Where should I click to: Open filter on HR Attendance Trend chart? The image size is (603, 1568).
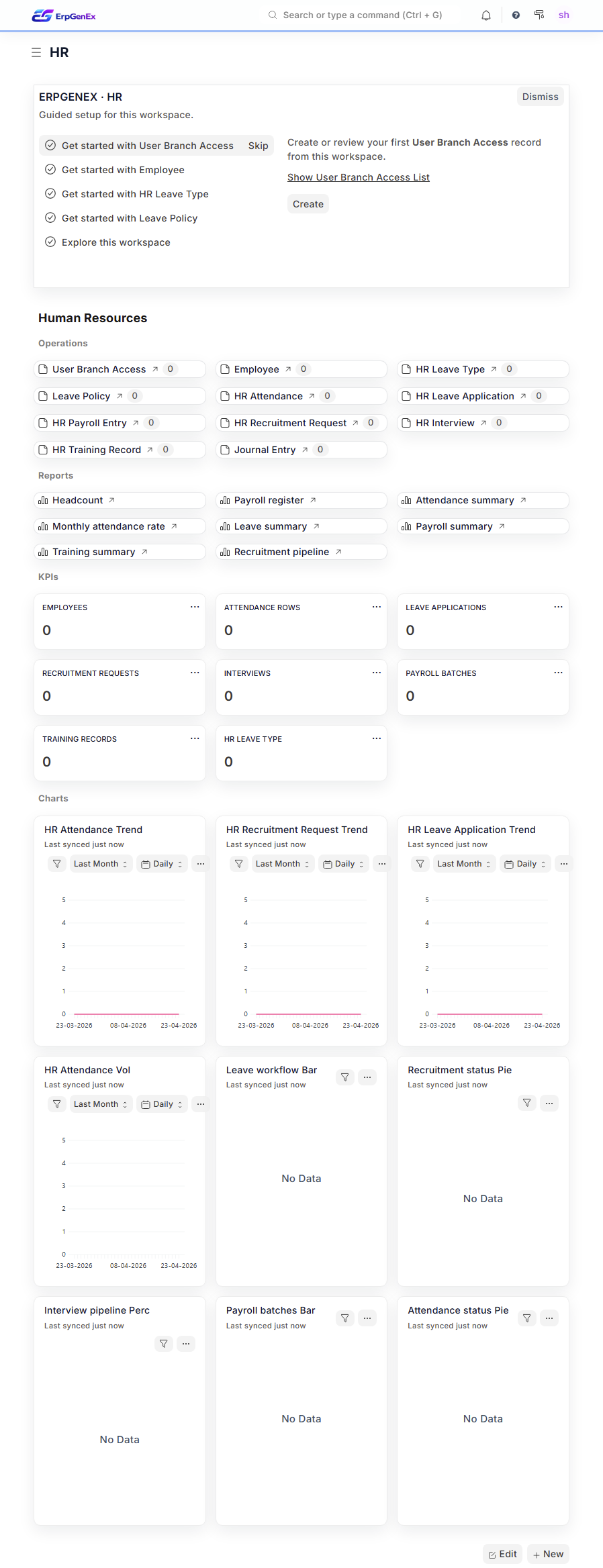point(57,864)
